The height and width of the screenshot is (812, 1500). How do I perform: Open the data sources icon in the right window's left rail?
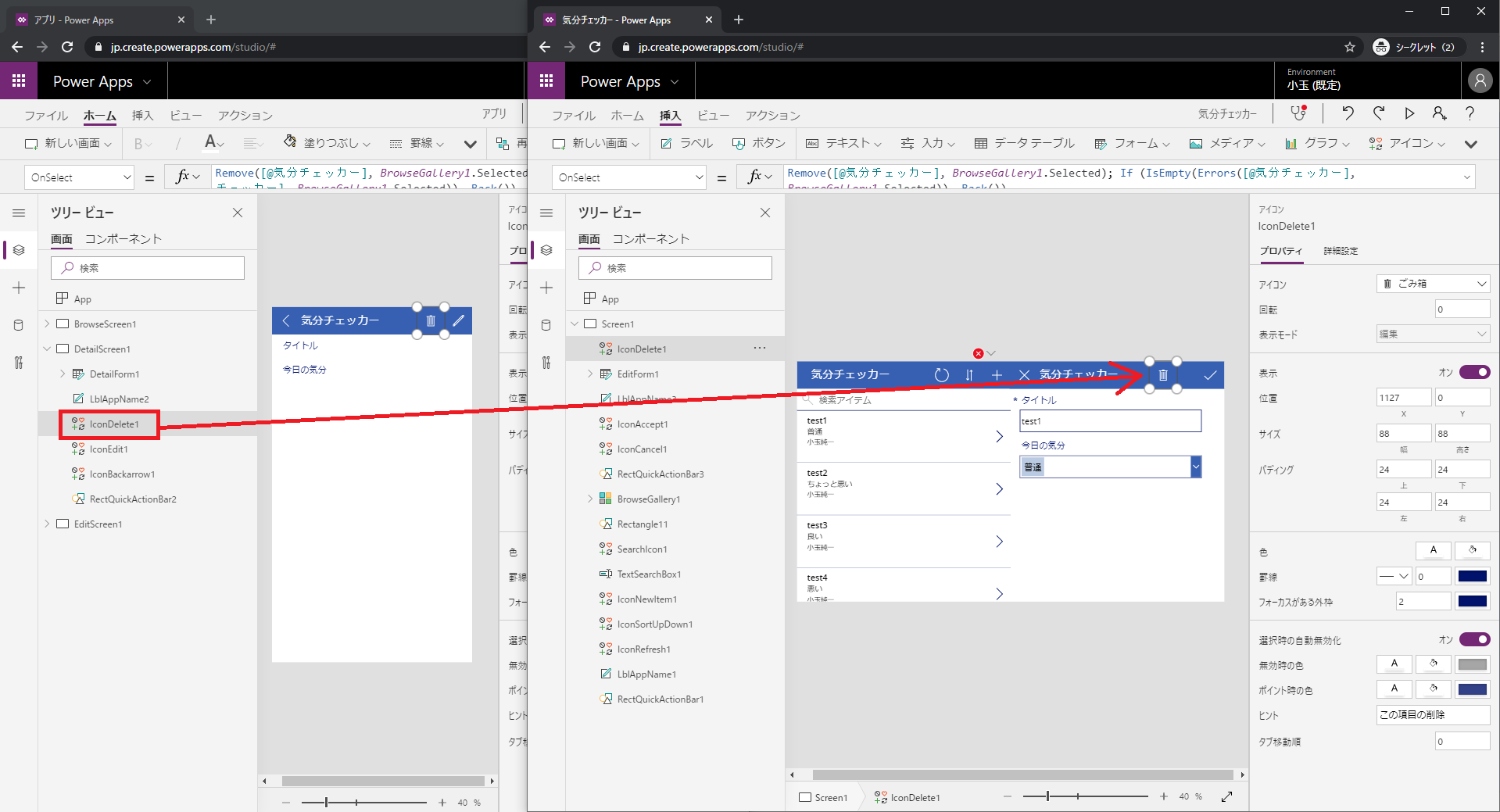546,325
